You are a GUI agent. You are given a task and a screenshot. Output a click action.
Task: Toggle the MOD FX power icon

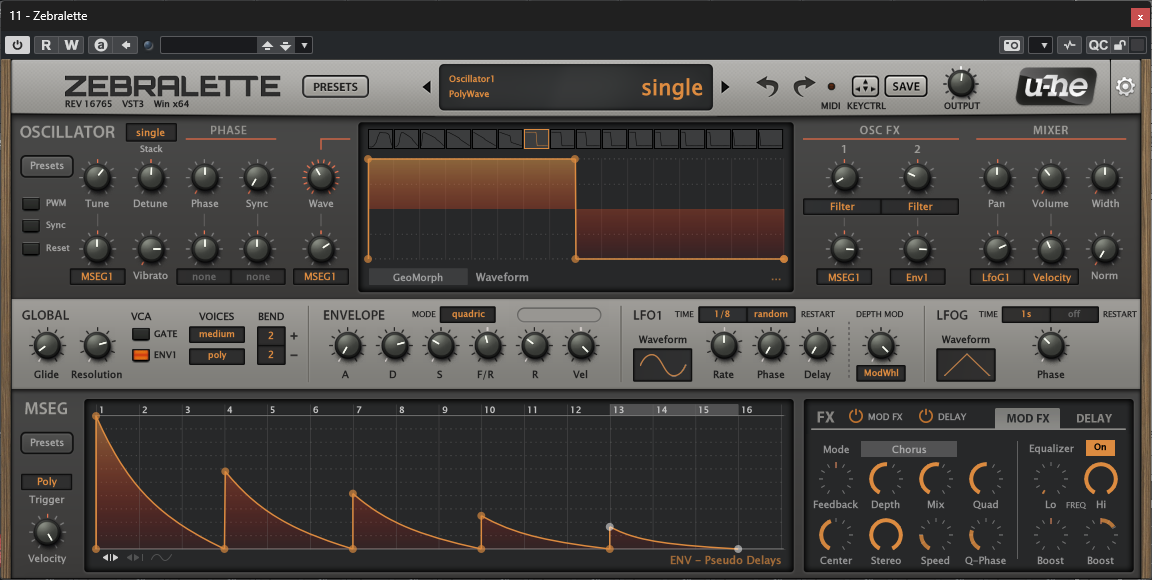coord(855,416)
